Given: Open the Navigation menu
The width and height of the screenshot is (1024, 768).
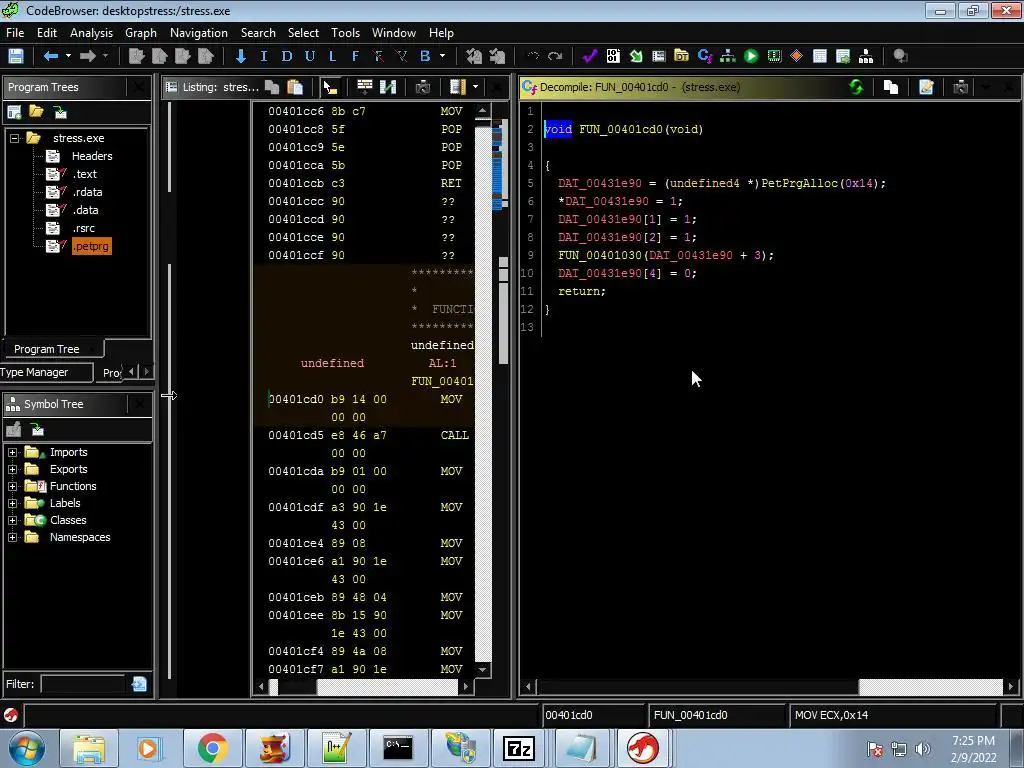Looking at the screenshot, I should click(x=199, y=33).
